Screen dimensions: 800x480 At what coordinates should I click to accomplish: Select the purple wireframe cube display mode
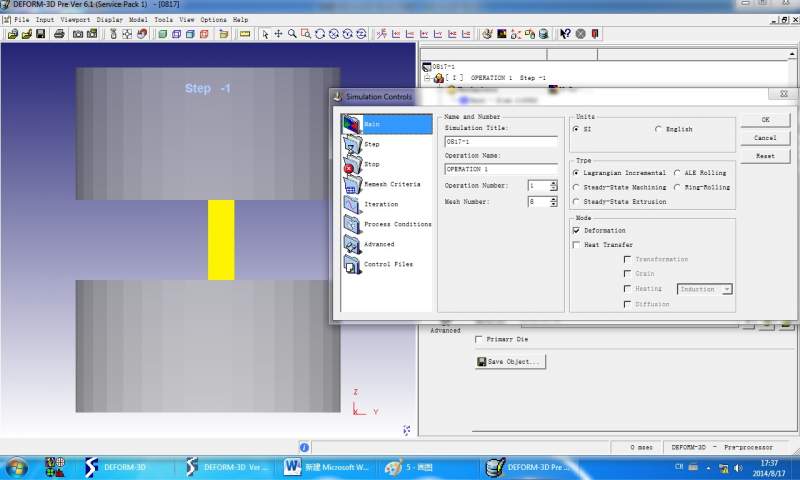tap(177, 34)
